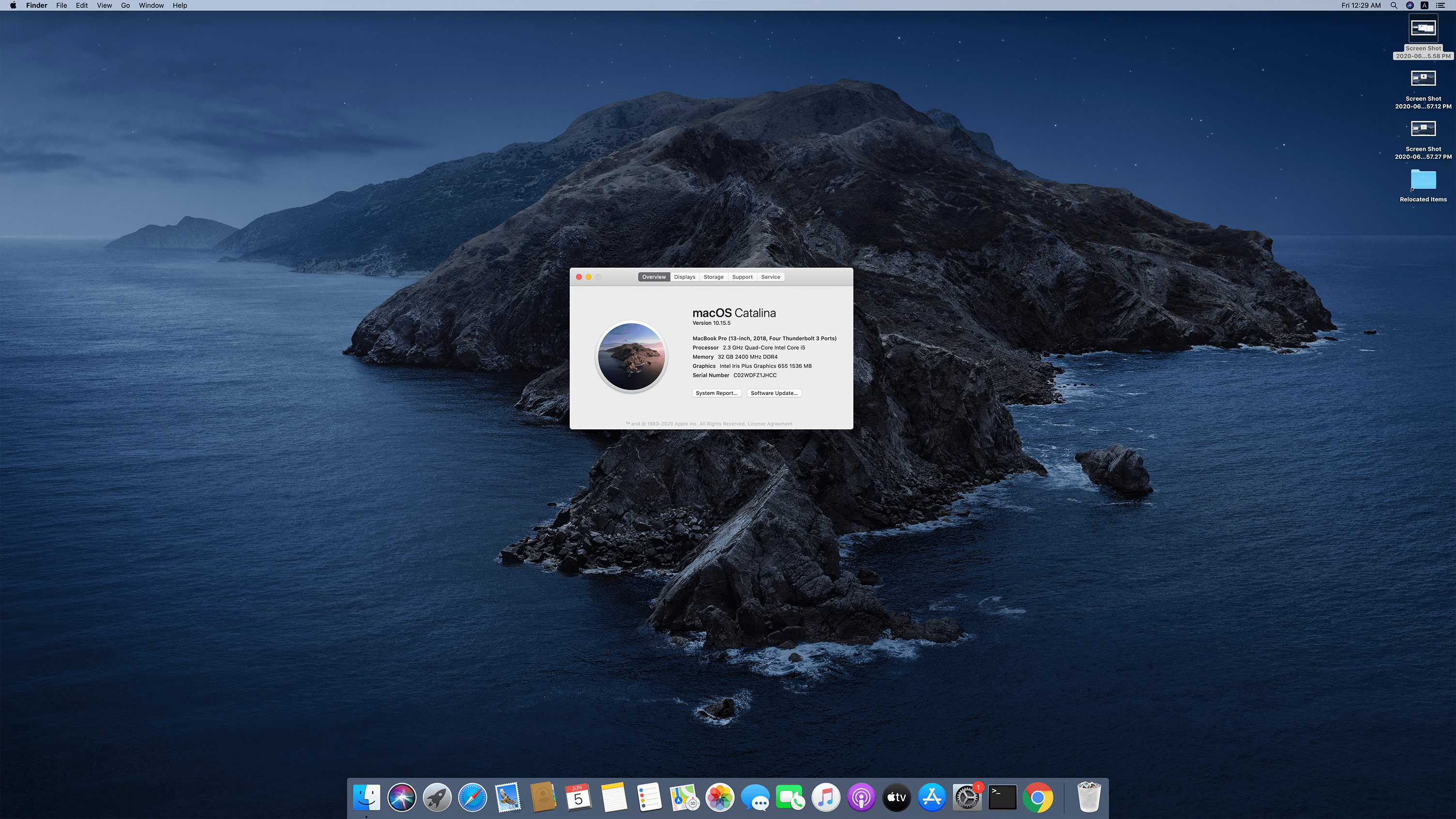Select Screen Shot 2020-06...5.58 PM file
This screenshot has height=819, width=1456.
coord(1423,37)
